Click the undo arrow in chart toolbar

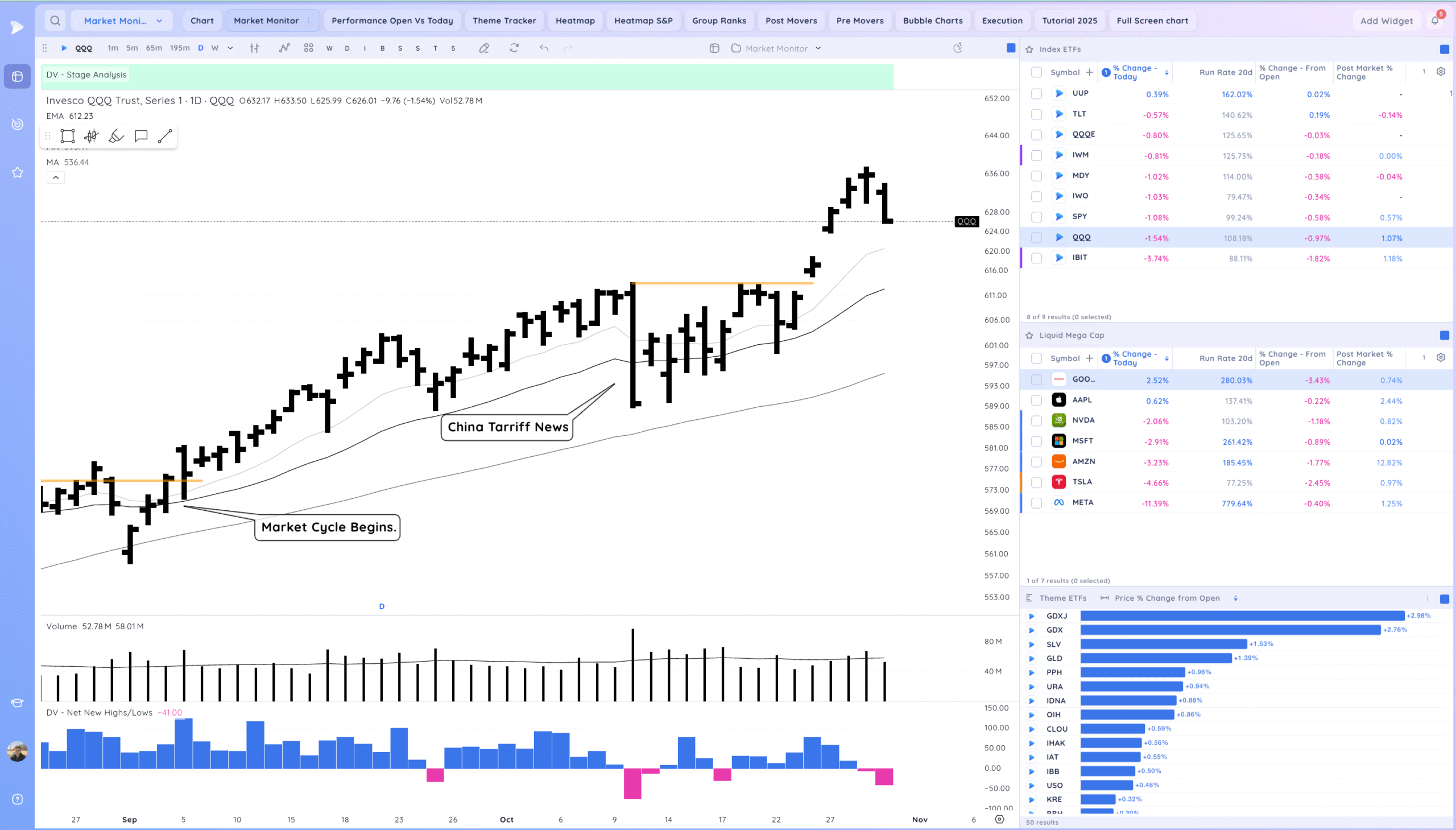tap(544, 48)
